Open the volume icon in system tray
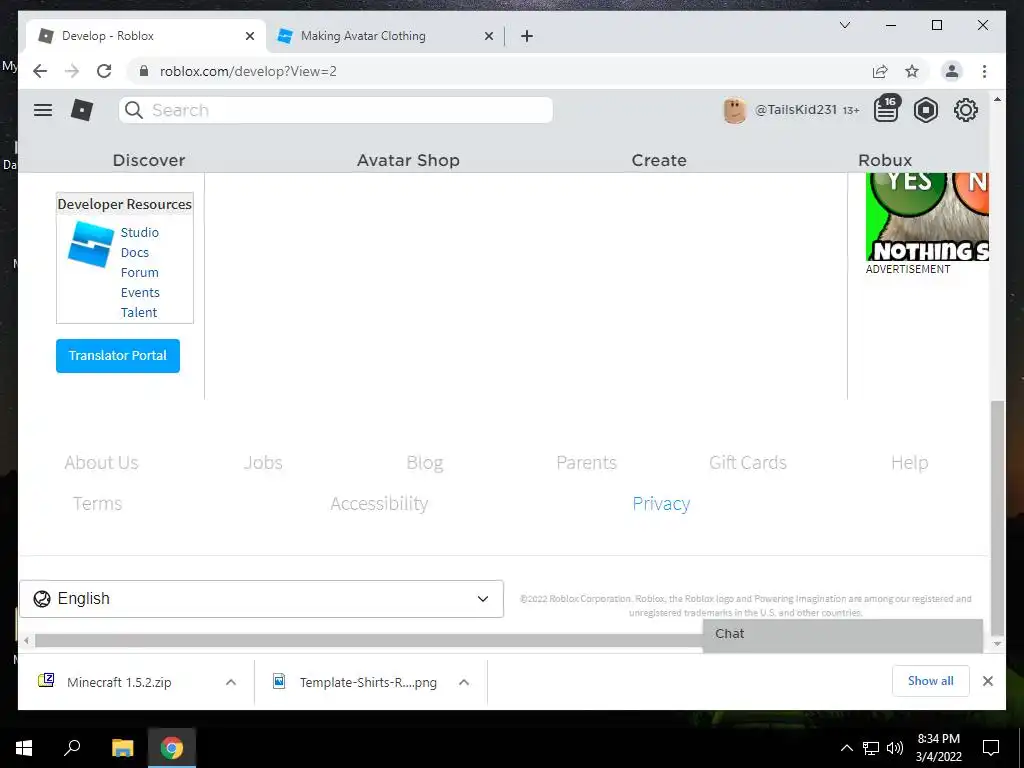Image resolution: width=1024 pixels, height=768 pixels. point(895,748)
